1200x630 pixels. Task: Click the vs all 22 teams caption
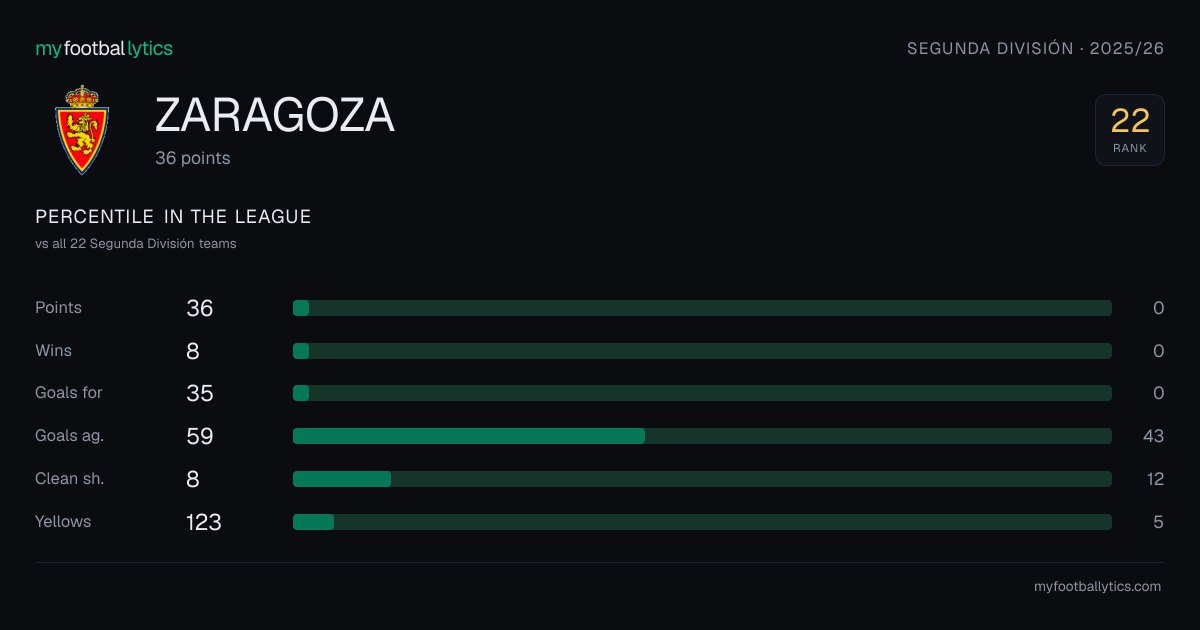[x=136, y=244]
